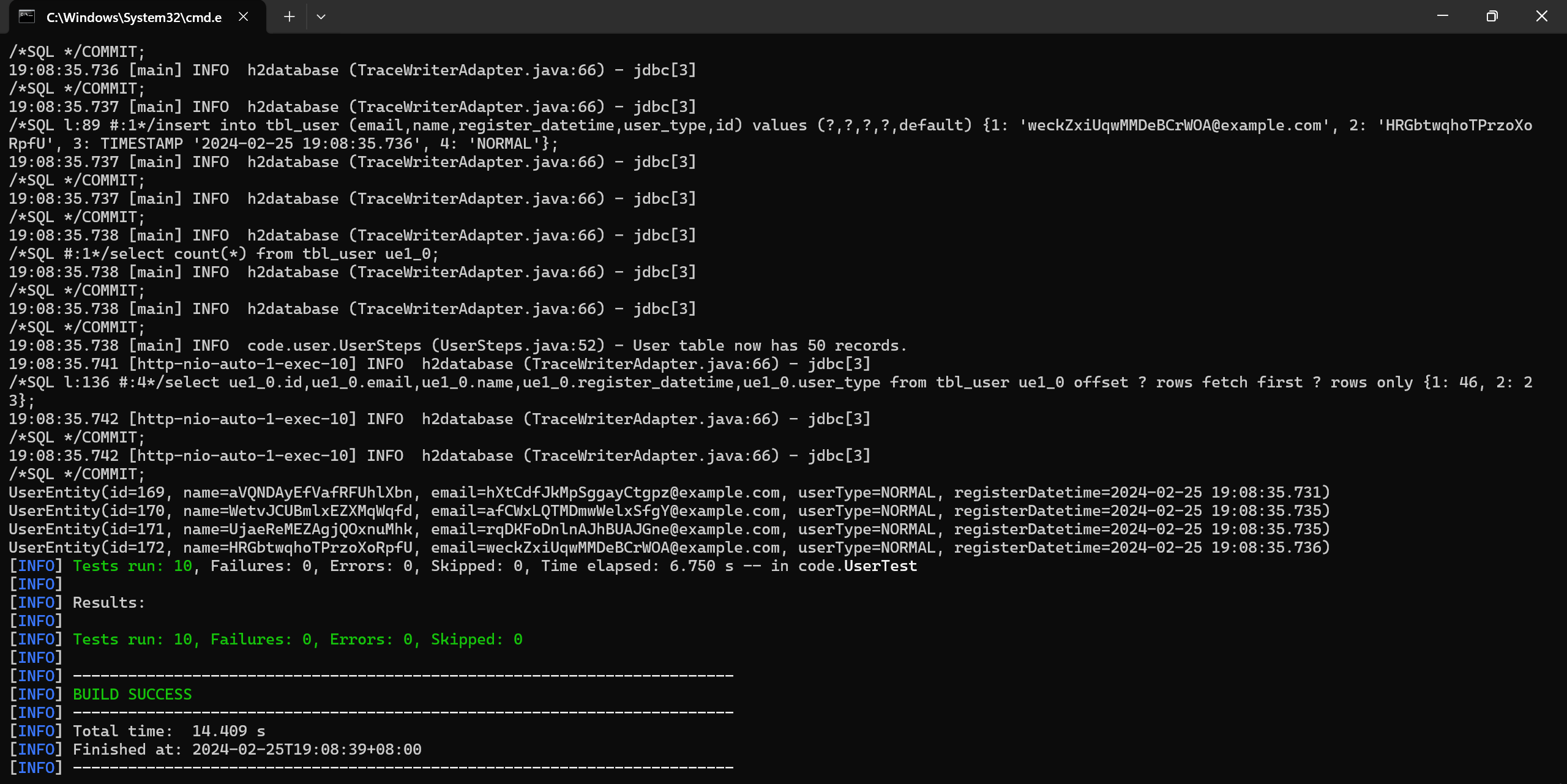Screen dimensions: 1567x784
Task: Open a new terminal tab
Action: (x=289, y=17)
